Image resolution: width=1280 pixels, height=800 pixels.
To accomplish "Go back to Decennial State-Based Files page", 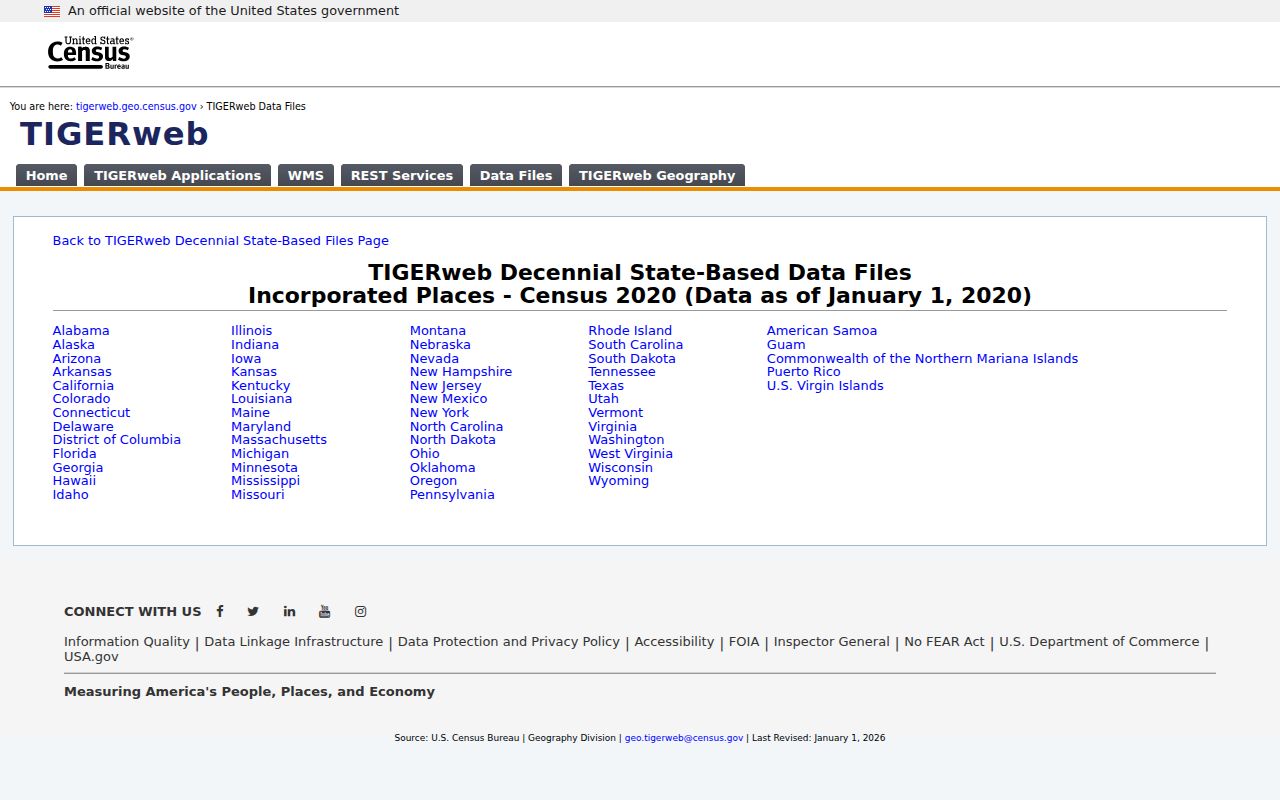I will 221,241.
